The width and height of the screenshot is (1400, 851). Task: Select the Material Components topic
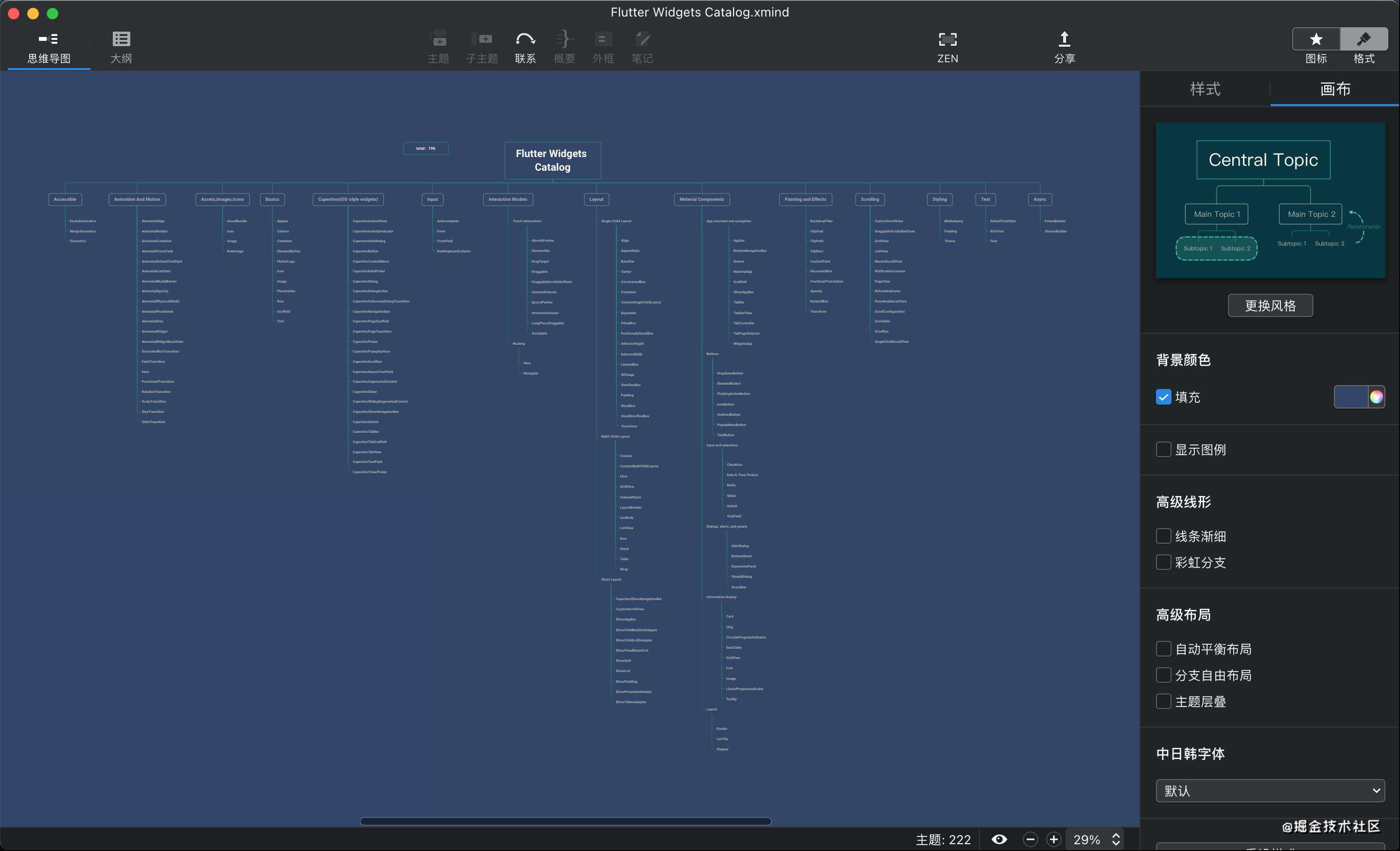[x=702, y=199]
